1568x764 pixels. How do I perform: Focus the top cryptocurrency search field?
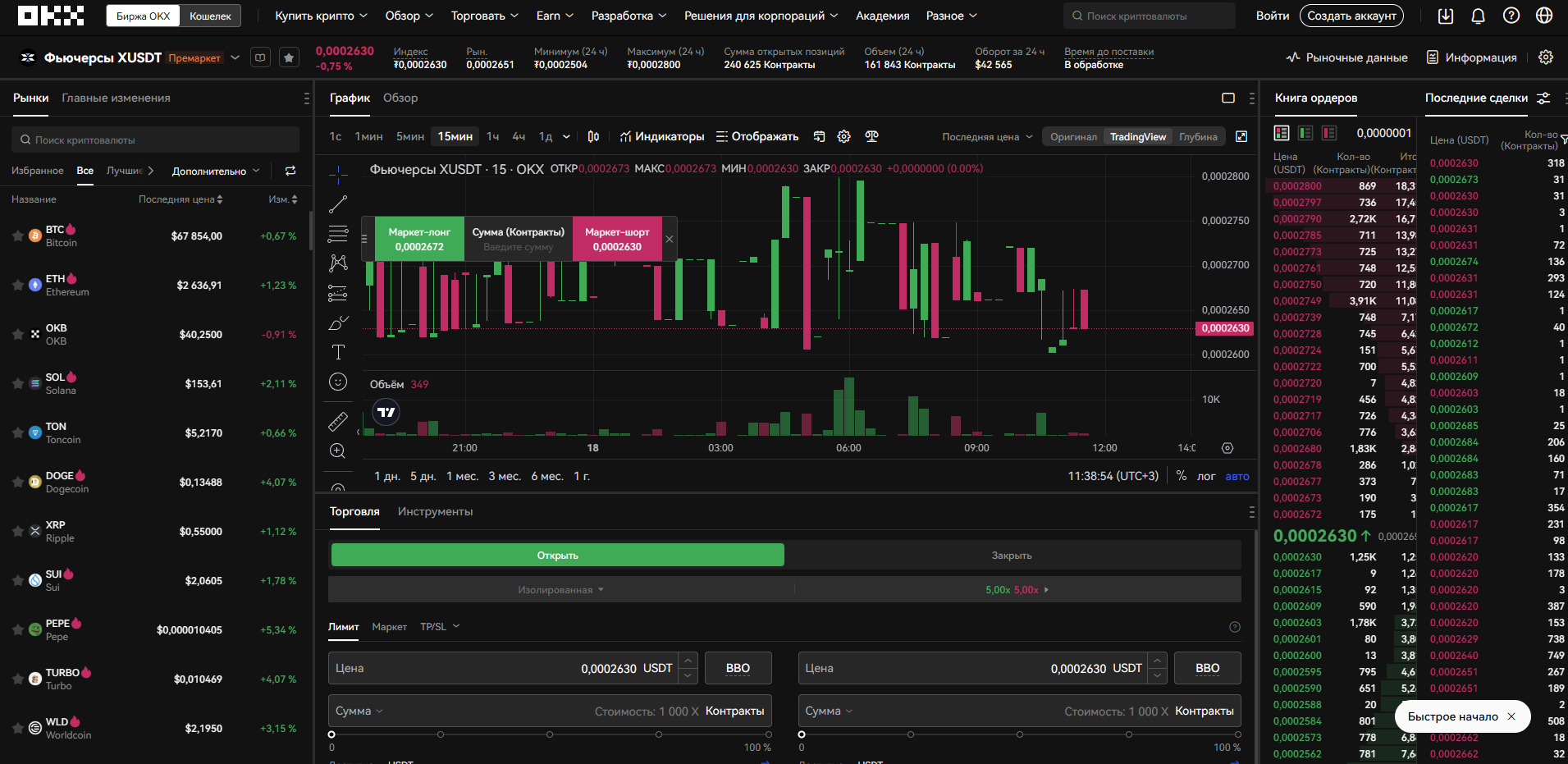[1150, 16]
